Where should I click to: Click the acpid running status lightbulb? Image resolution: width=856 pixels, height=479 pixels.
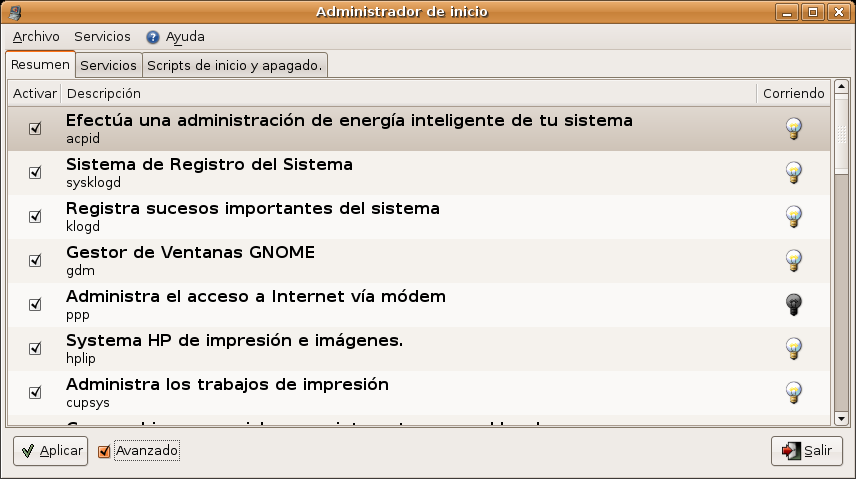click(794, 128)
